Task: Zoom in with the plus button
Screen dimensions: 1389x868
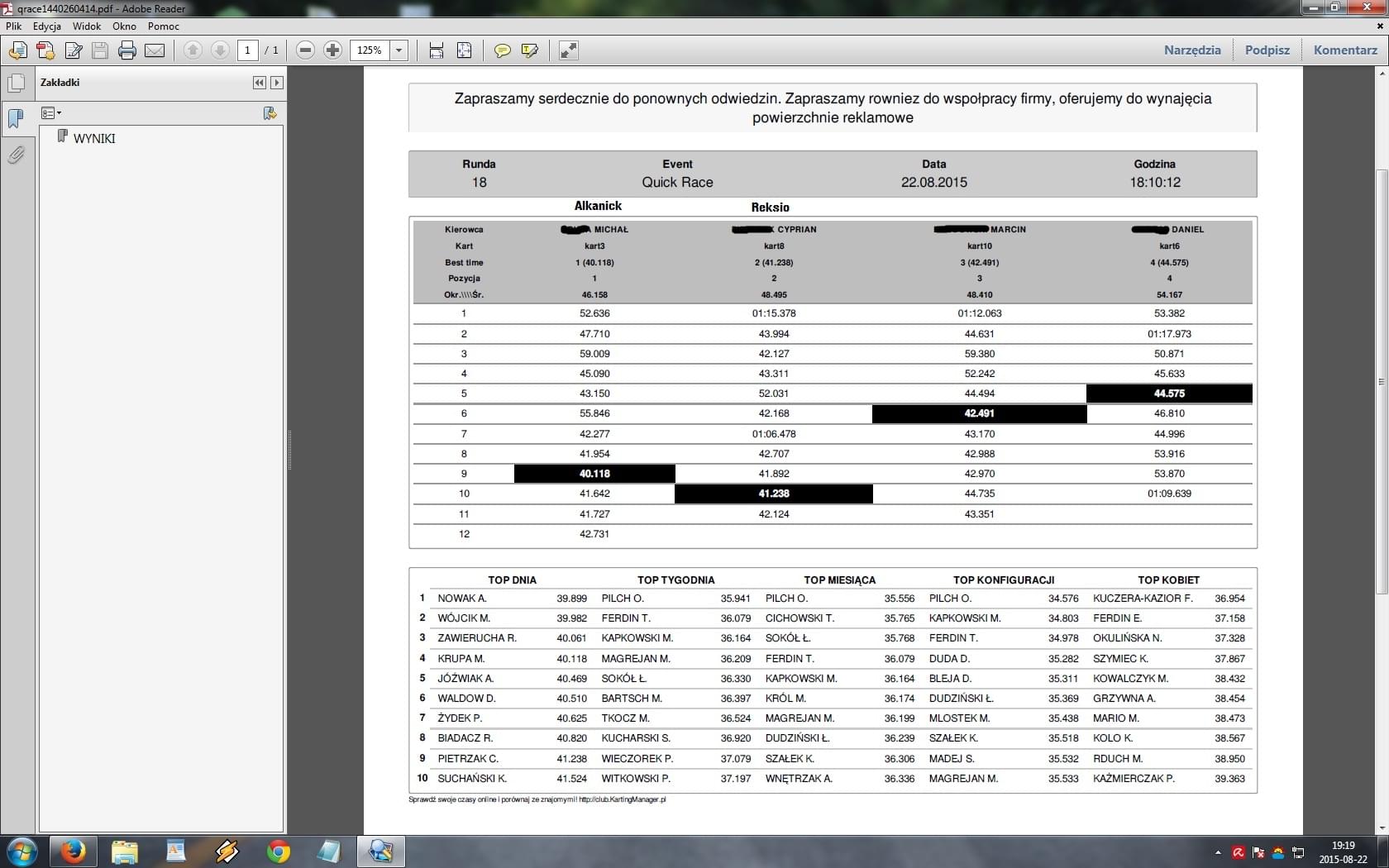Action: coord(332,50)
